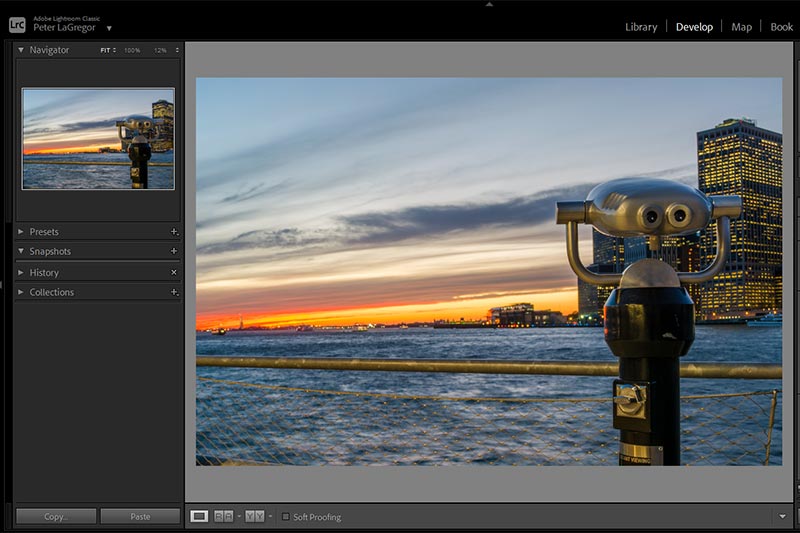The width and height of the screenshot is (800, 533).
Task: Open the Navigator zoom percentage menu arrows
Action: click(177, 50)
